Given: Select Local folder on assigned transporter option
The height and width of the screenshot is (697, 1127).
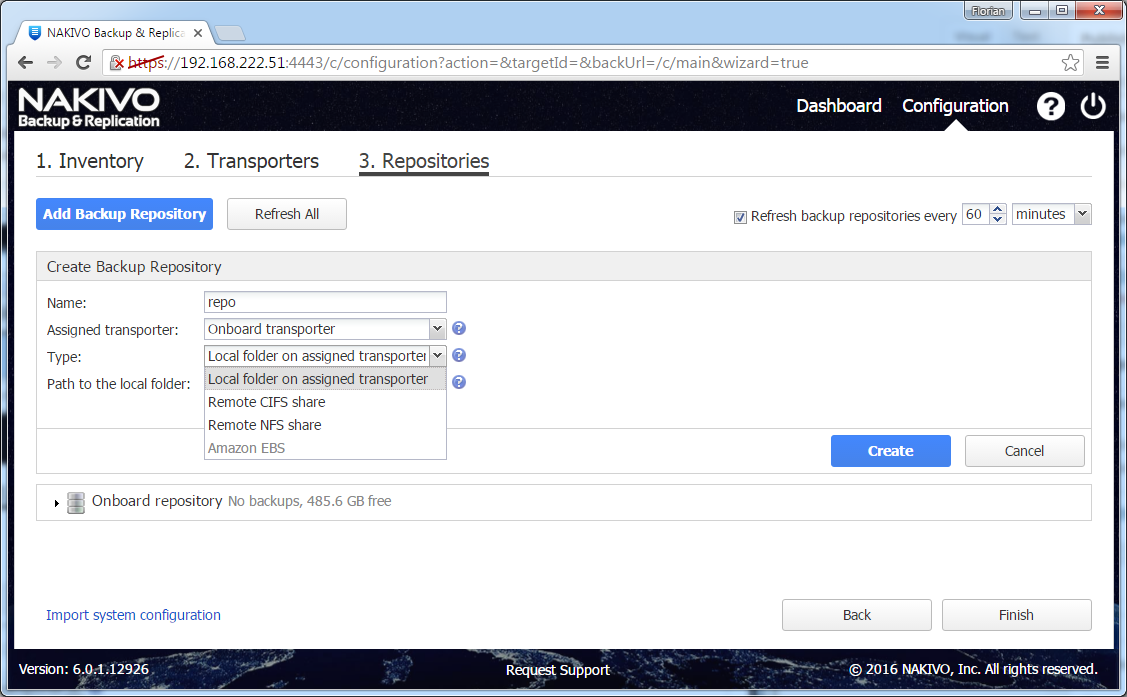Looking at the screenshot, I should pos(325,379).
